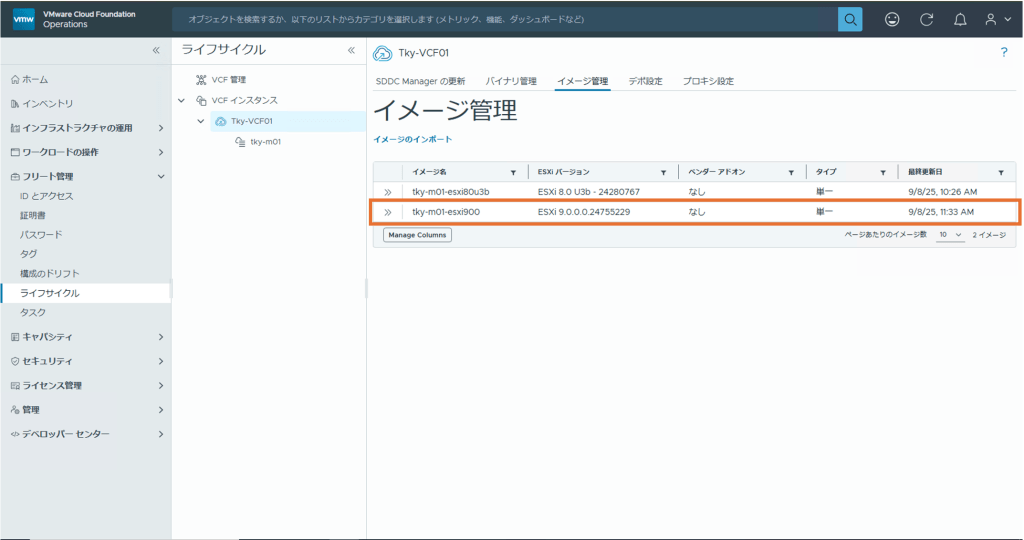Click the search objects input field

click(504, 20)
